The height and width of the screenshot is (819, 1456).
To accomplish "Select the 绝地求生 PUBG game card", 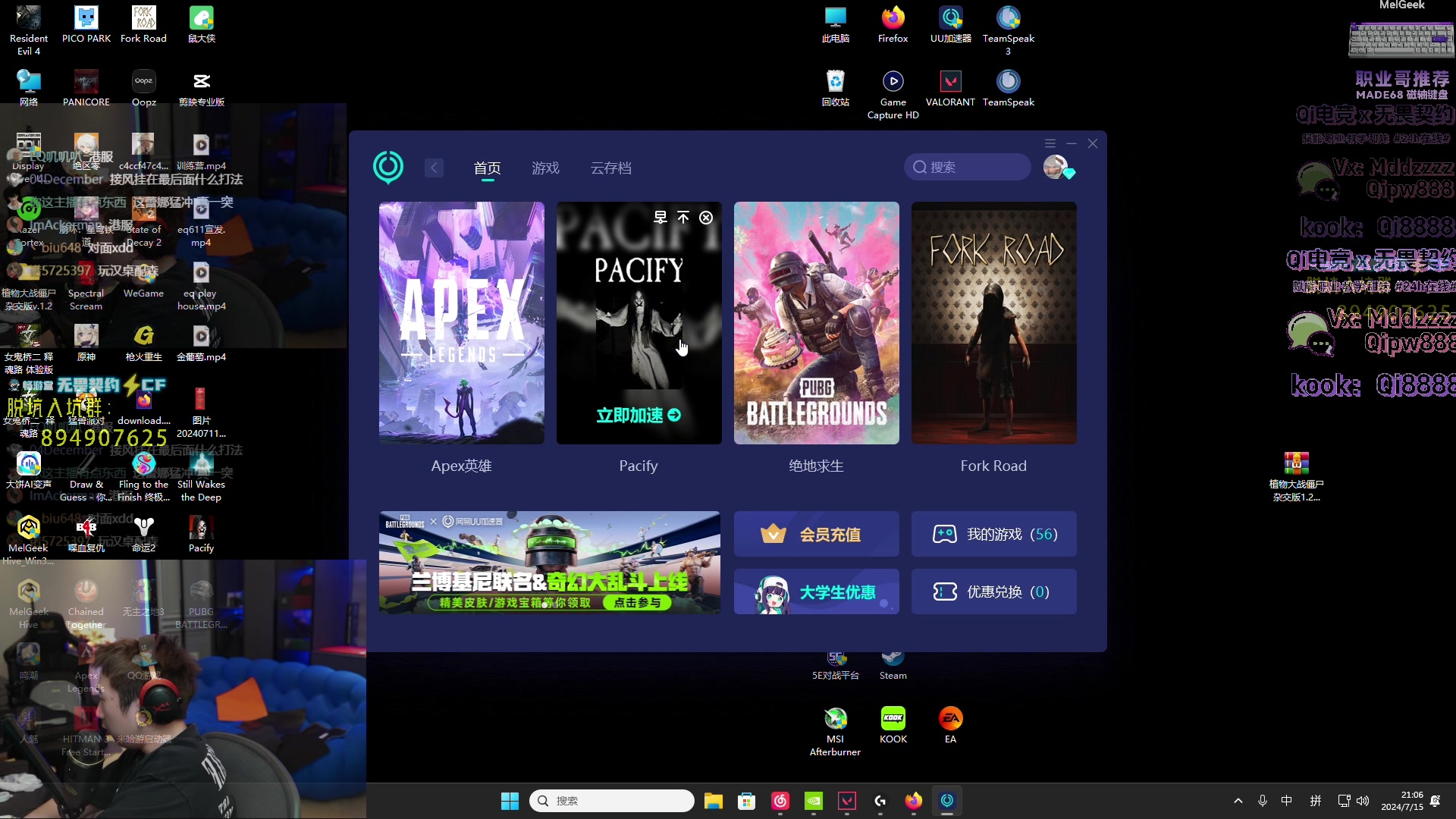I will coord(817,323).
